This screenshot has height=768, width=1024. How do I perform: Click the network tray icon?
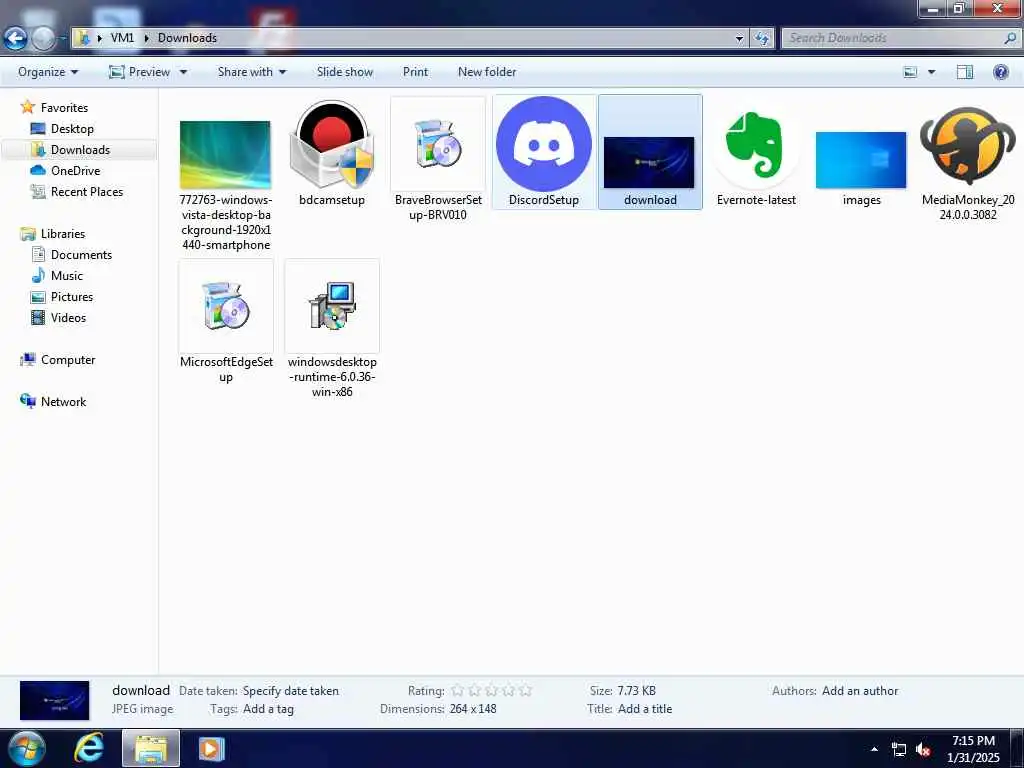[899, 750]
